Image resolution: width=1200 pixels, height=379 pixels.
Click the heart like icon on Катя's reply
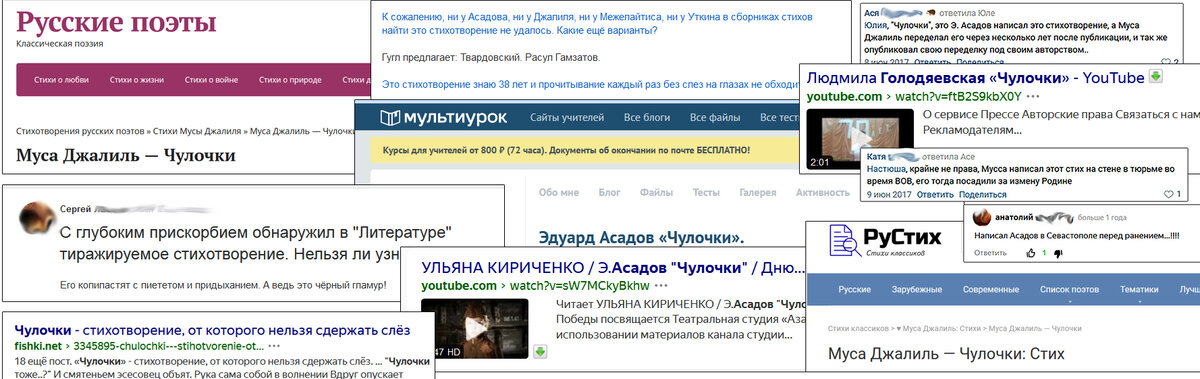tap(1168, 194)
